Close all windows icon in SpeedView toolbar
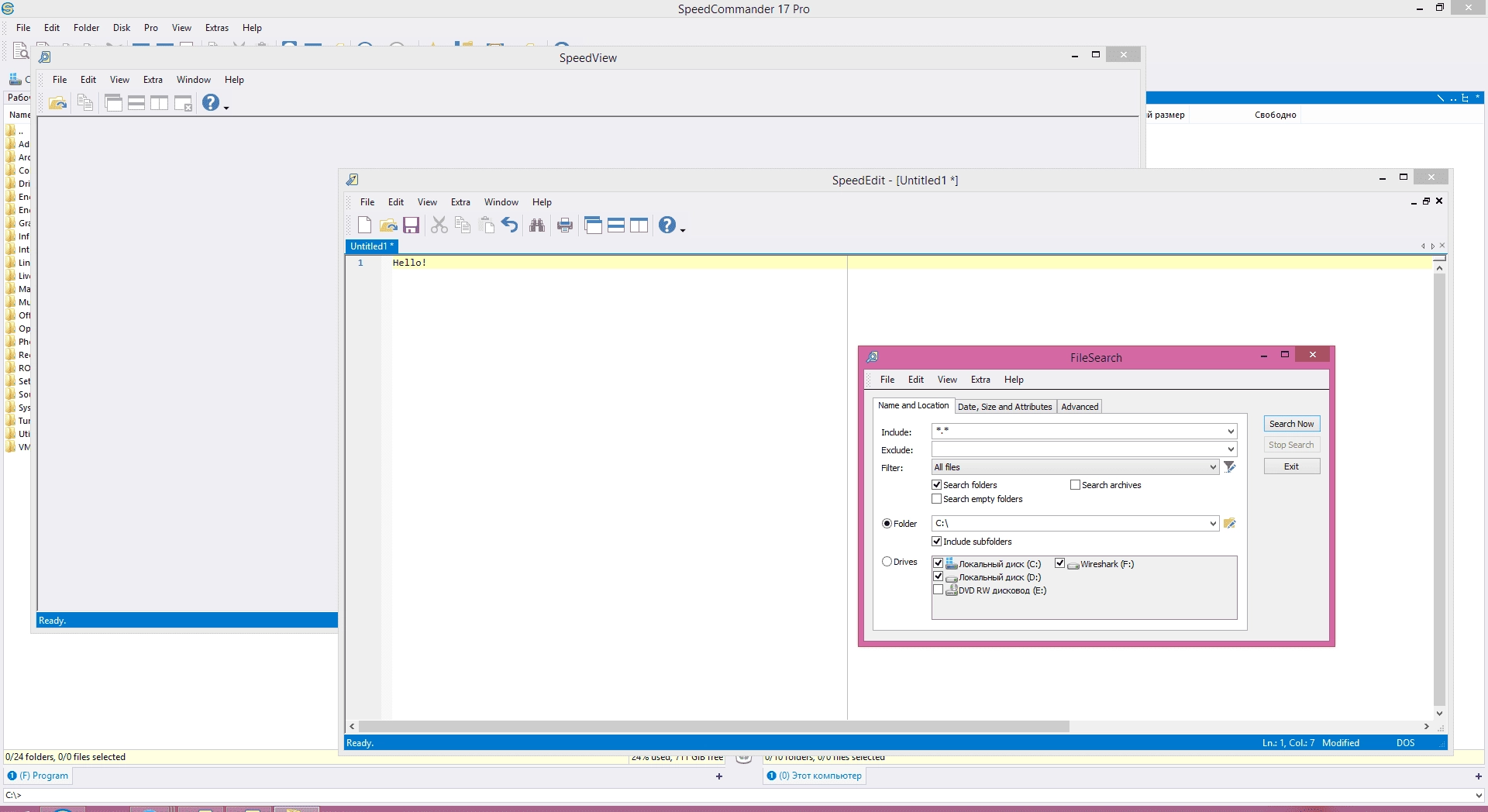The image size is (1488, 812). 183,102
